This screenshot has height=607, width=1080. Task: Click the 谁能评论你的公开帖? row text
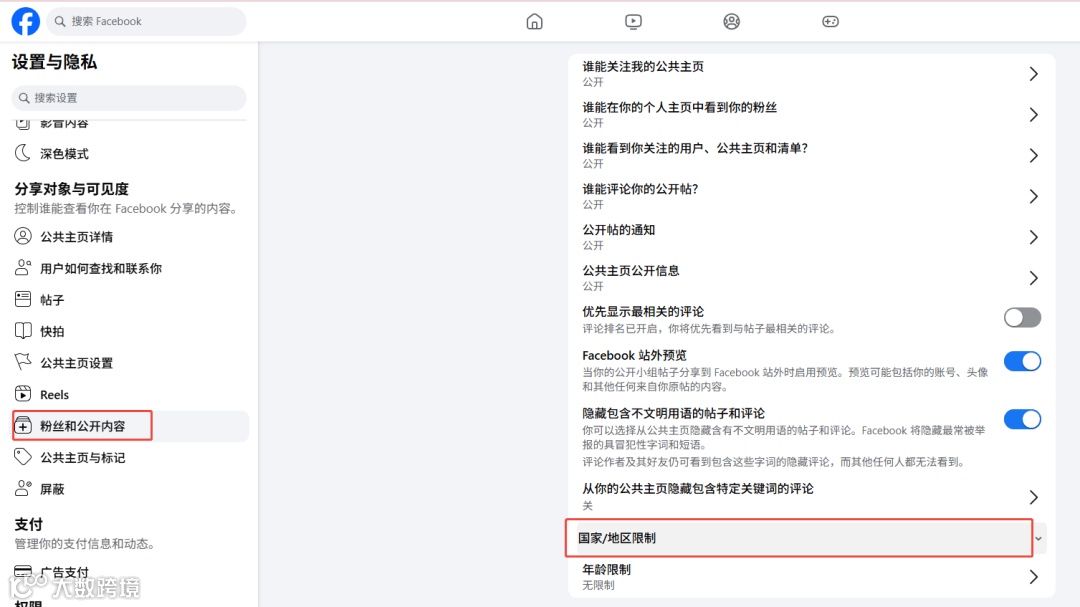(x=640, y=189)
